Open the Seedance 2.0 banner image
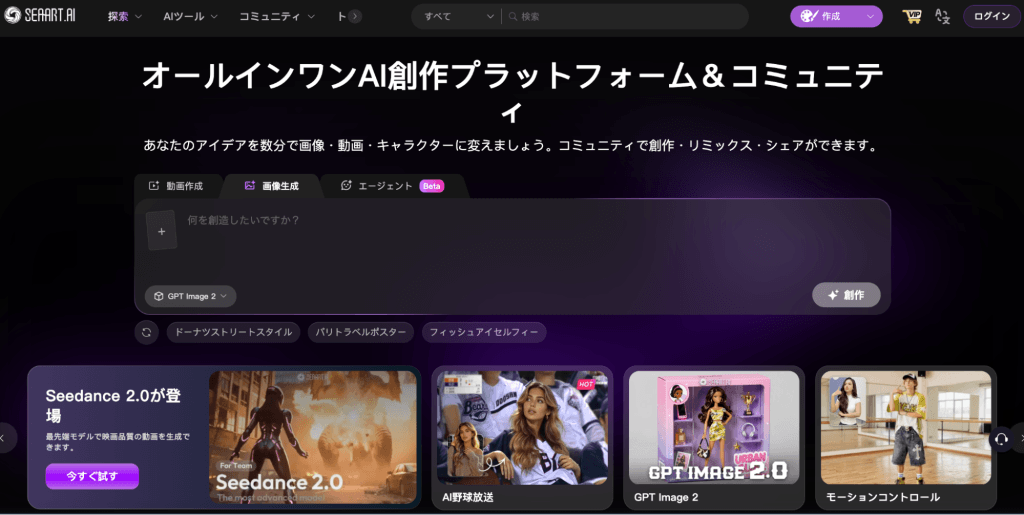This screenshot has height=515, width=1024. [313, 437]
